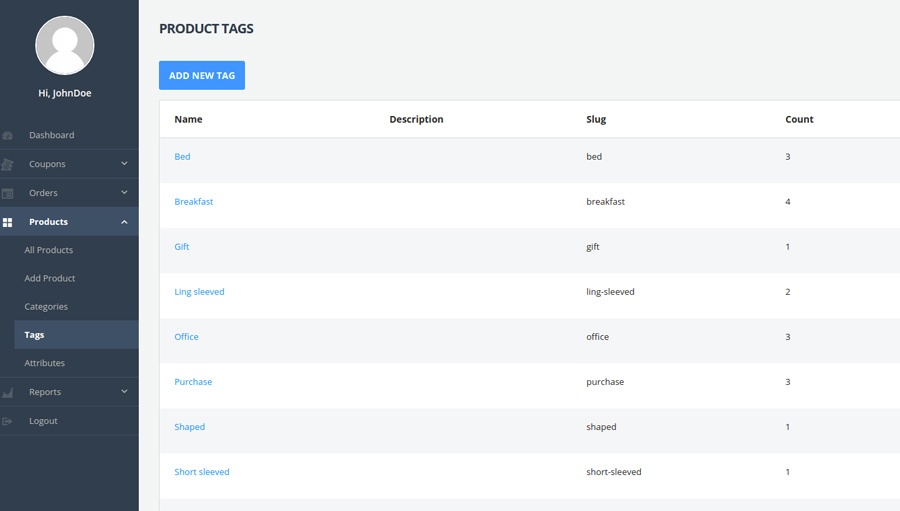Image resolution: width=900 pixels, height=511 pixels.
Task: Expand the Coupons menu chevron
Action: tap(124, 164)
